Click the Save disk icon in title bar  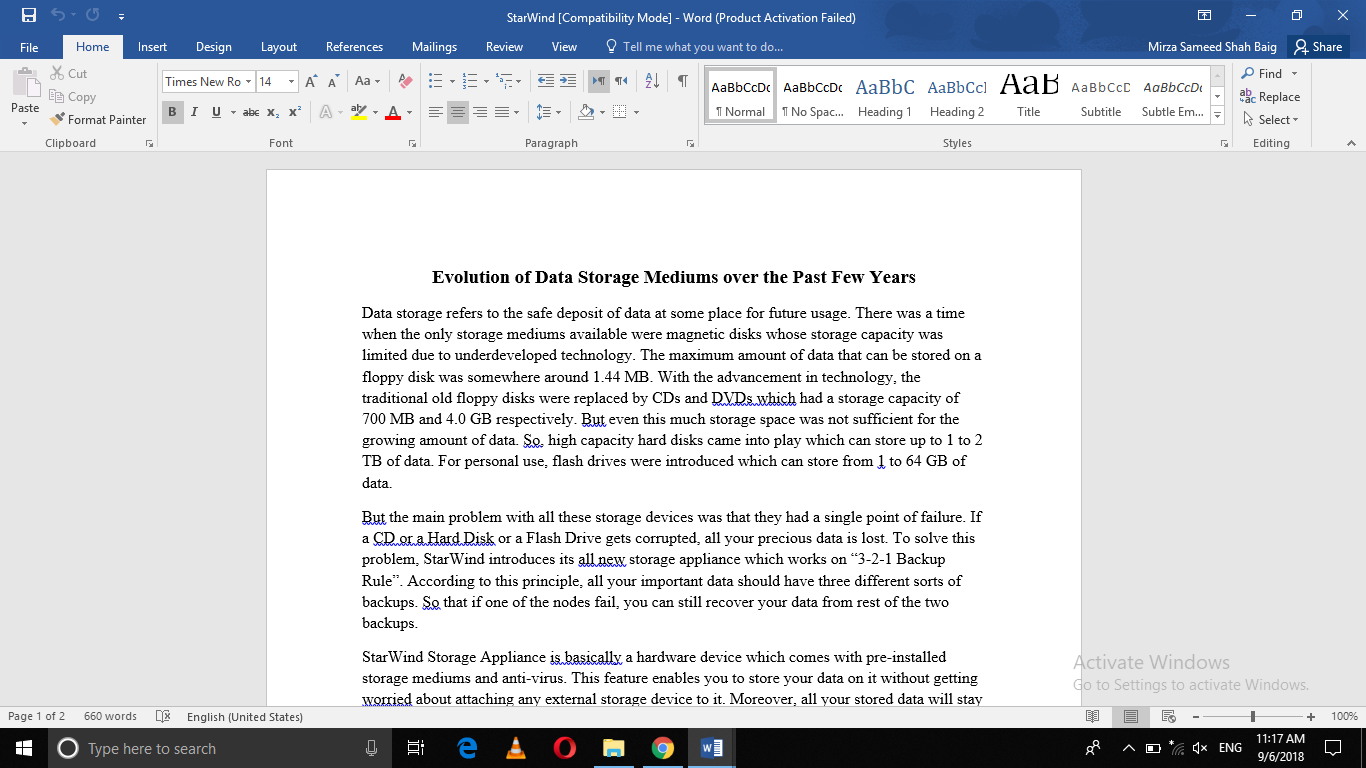pos(29,16)
